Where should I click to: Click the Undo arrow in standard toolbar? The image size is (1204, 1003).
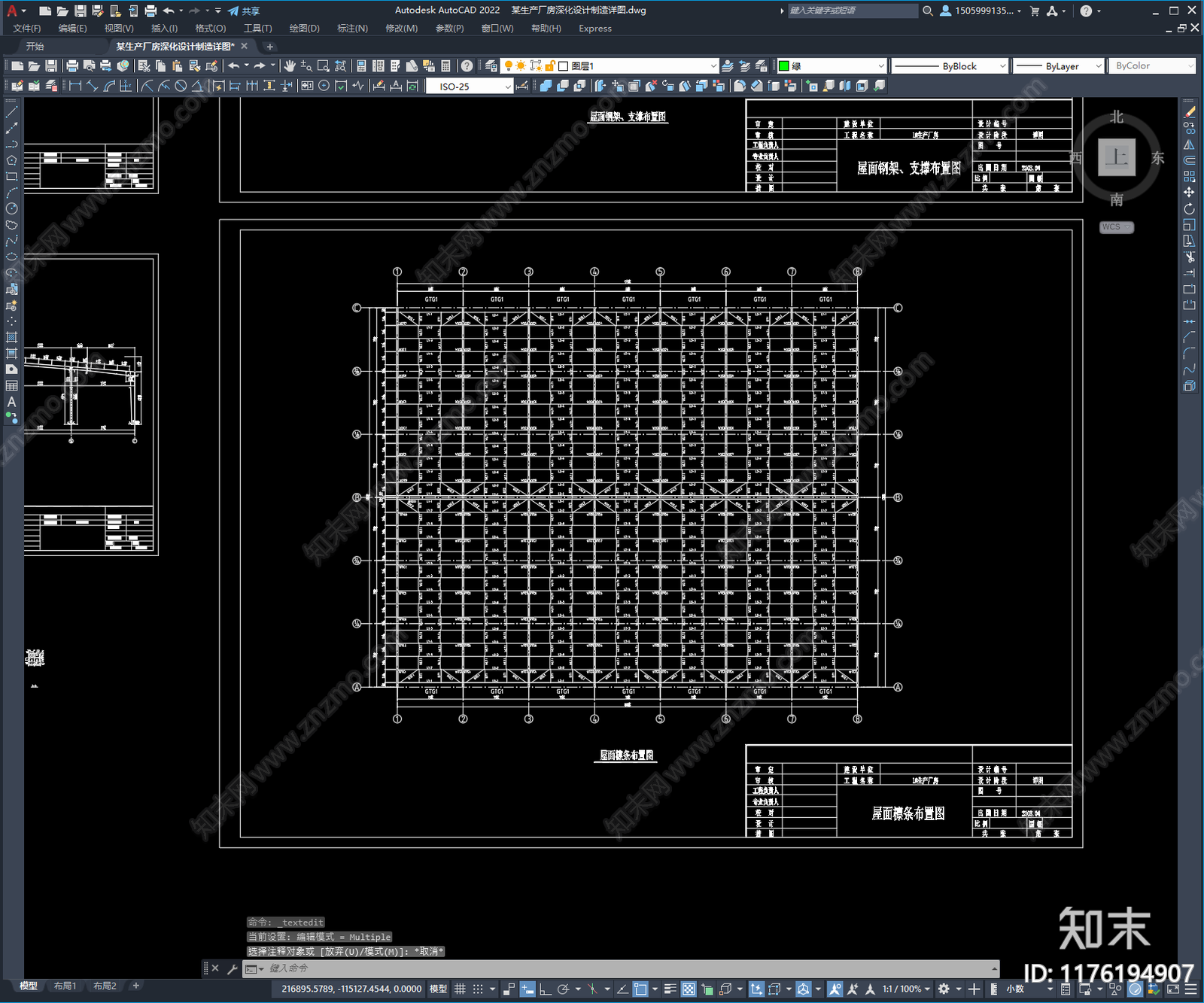234,66
